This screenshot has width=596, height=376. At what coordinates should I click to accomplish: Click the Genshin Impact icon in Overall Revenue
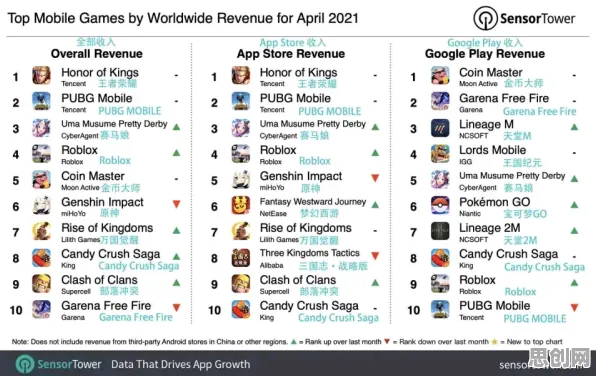click(41, 205)
